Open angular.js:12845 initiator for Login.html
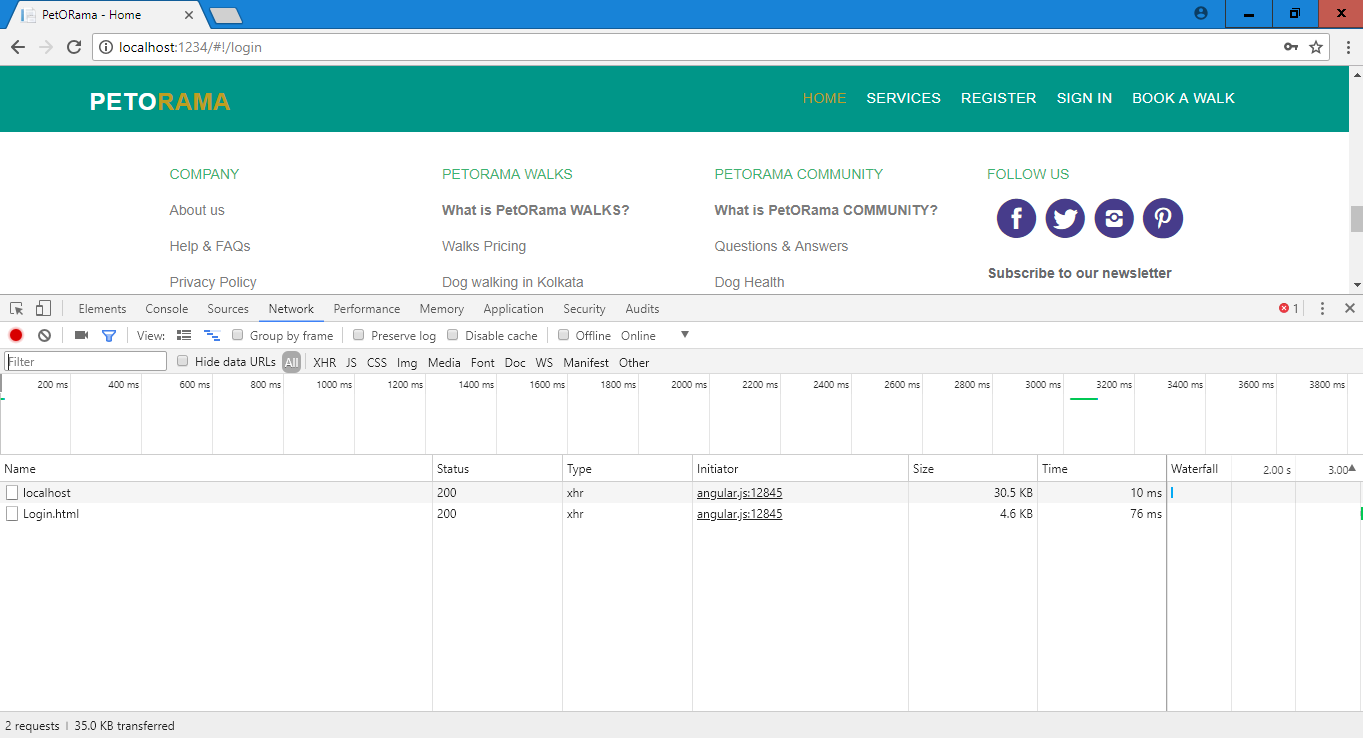The width and height of the screenshot is (1363, 738). [739, 514]
